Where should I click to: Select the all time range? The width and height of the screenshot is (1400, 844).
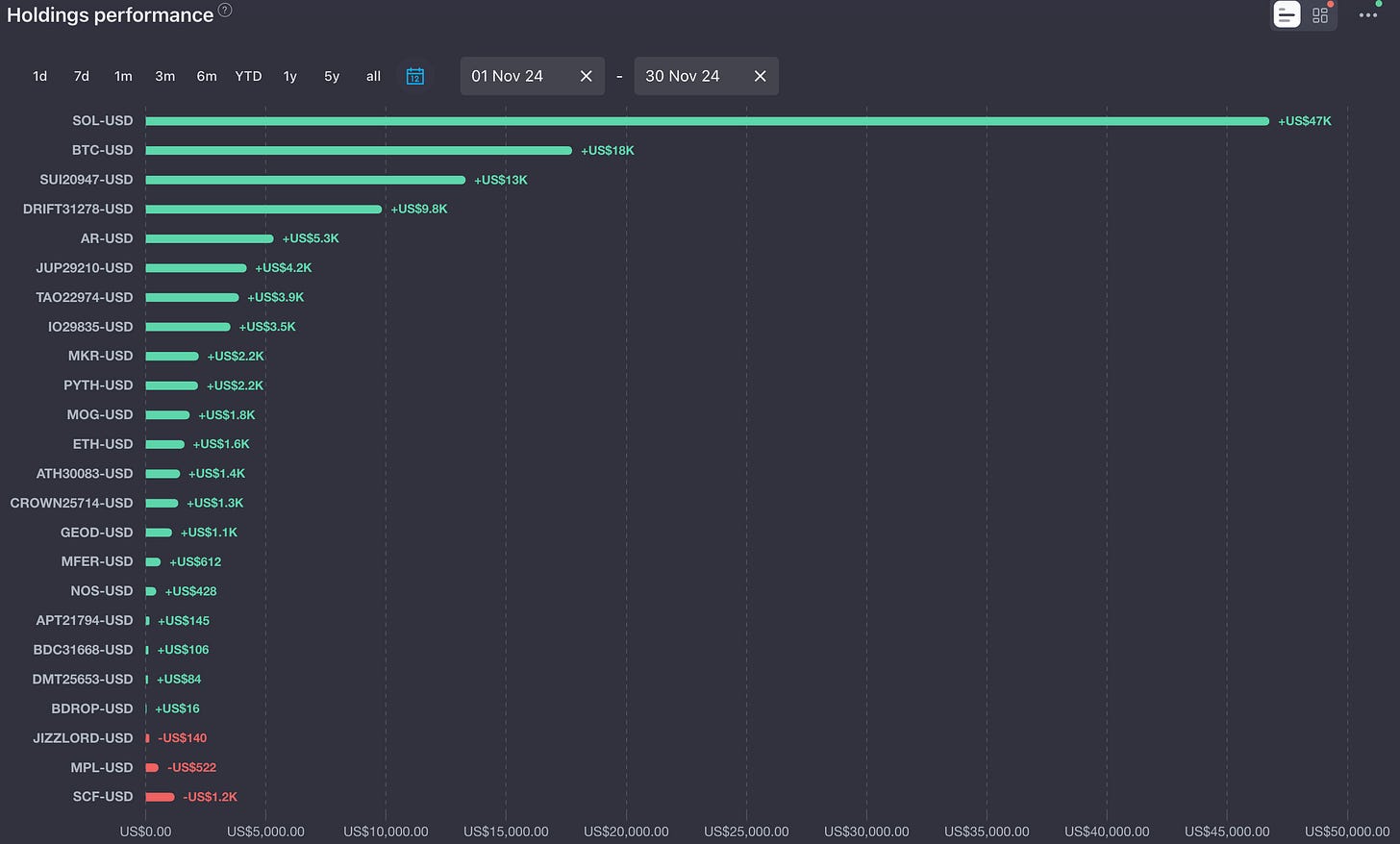[x=373, y=76]
